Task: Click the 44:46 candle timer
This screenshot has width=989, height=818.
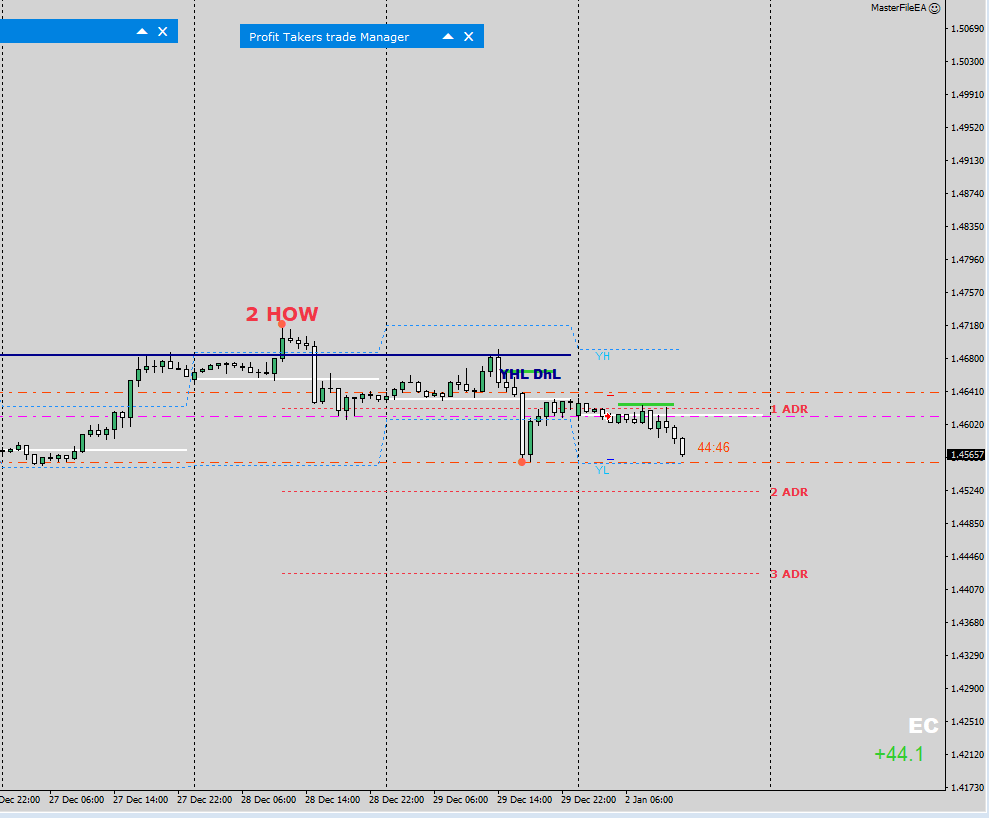Action: [x=713, y=448]
